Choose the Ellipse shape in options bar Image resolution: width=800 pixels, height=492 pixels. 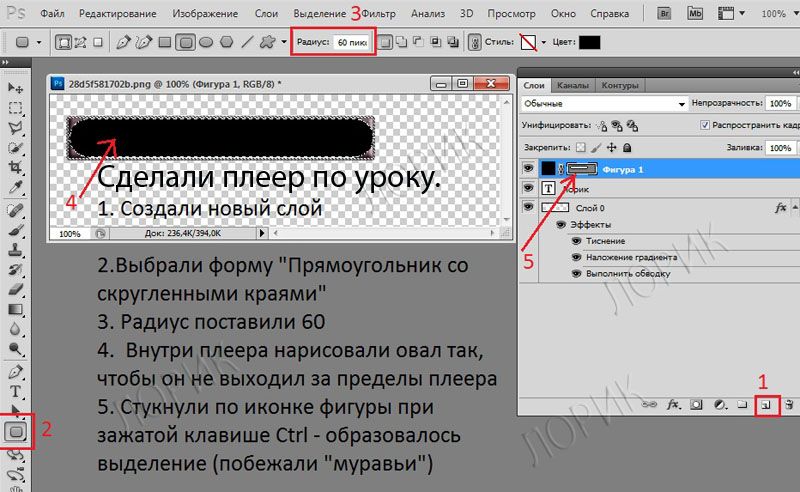pos(206,43)
